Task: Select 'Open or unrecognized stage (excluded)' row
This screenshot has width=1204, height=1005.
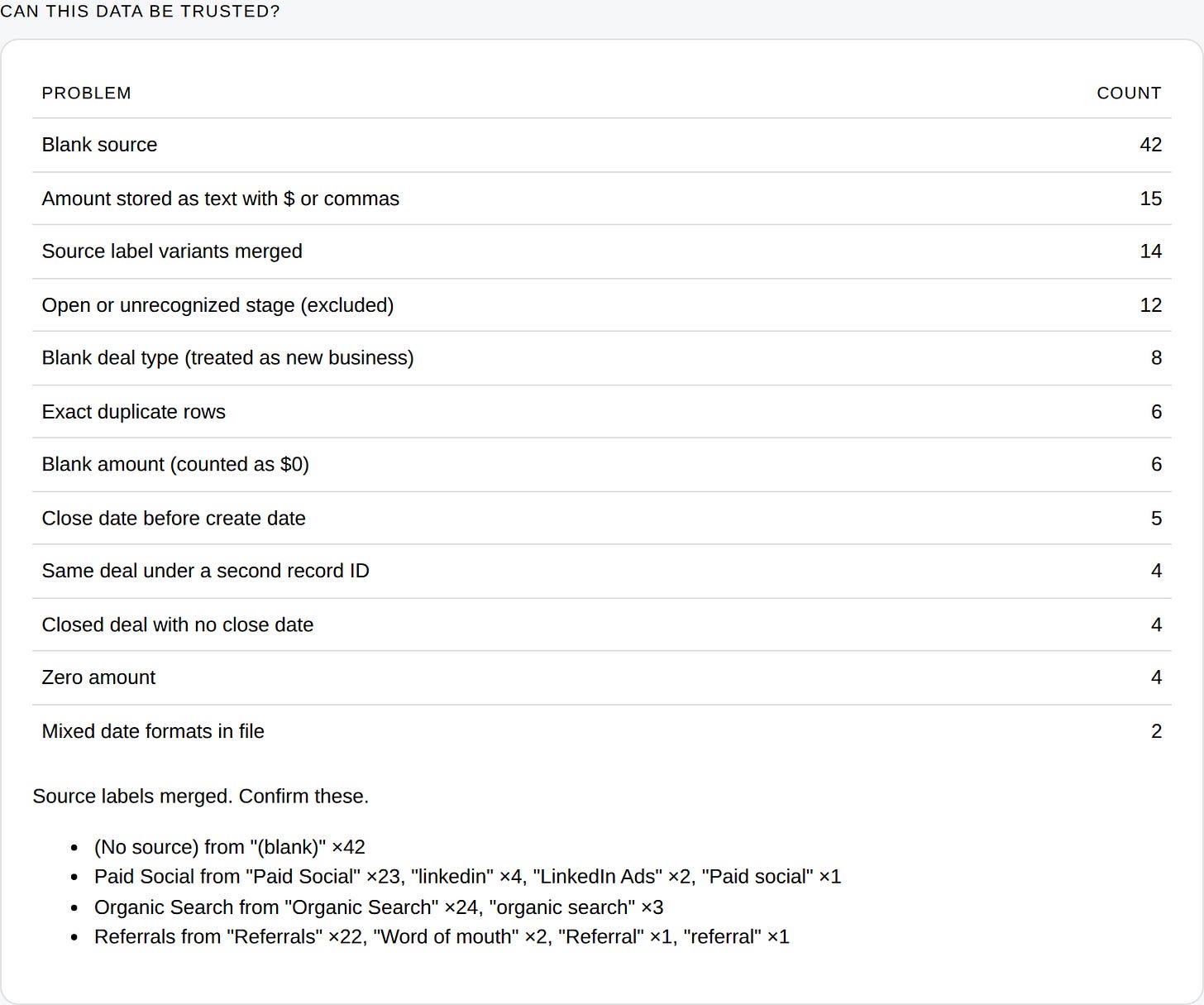Action: tap(602, 305)
